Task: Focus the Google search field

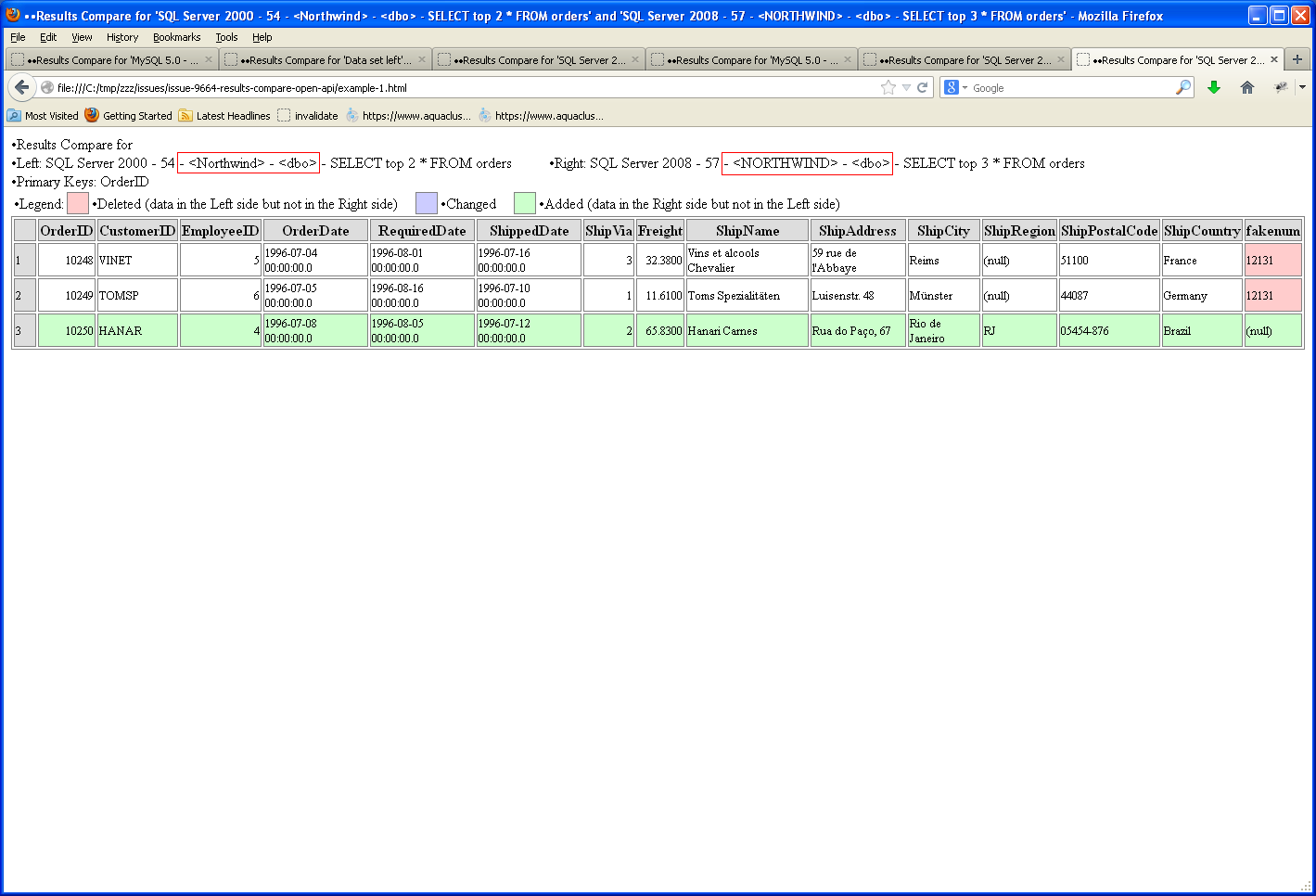Action: [1072, 87]
